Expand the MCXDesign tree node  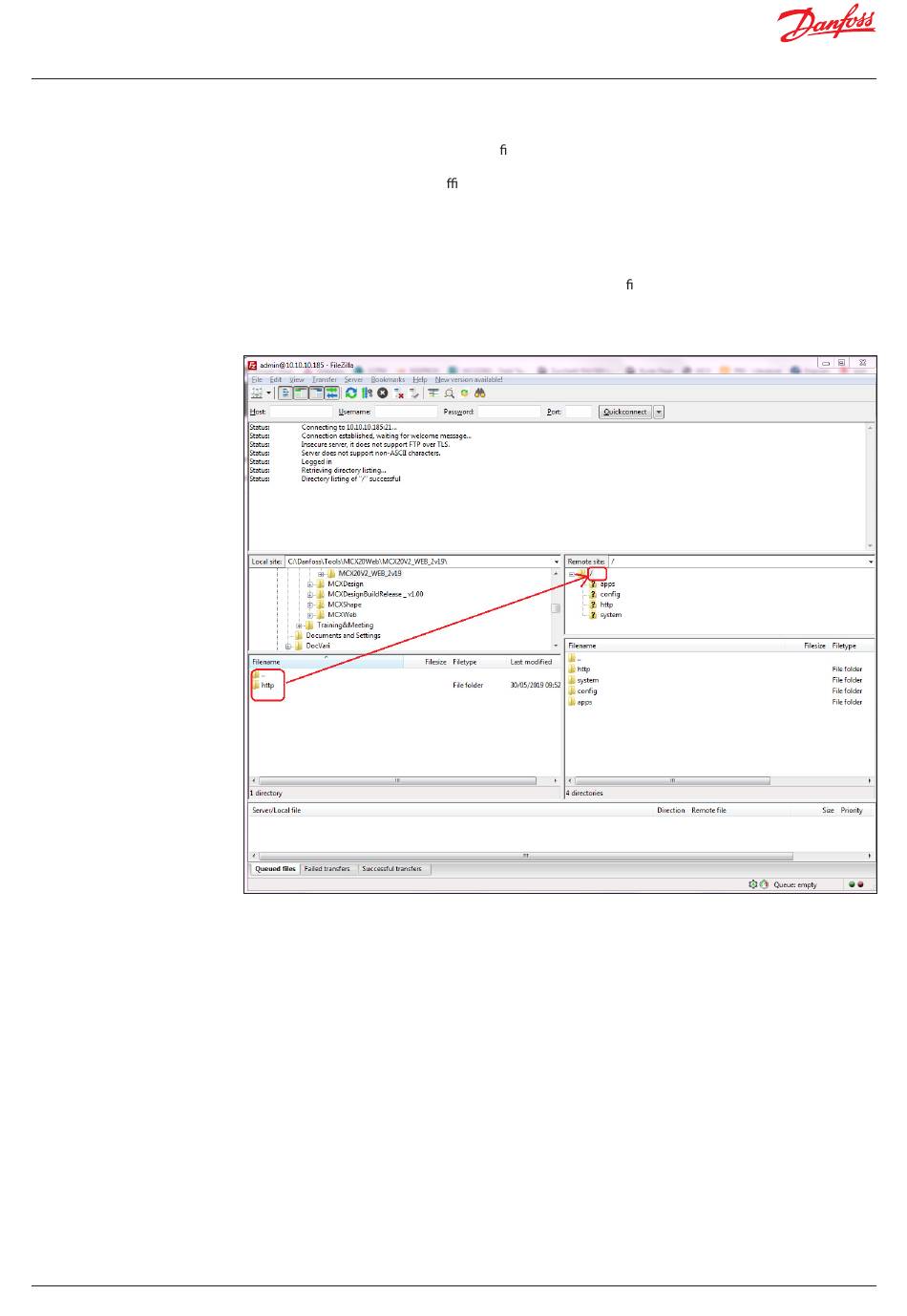coord(310,584)
